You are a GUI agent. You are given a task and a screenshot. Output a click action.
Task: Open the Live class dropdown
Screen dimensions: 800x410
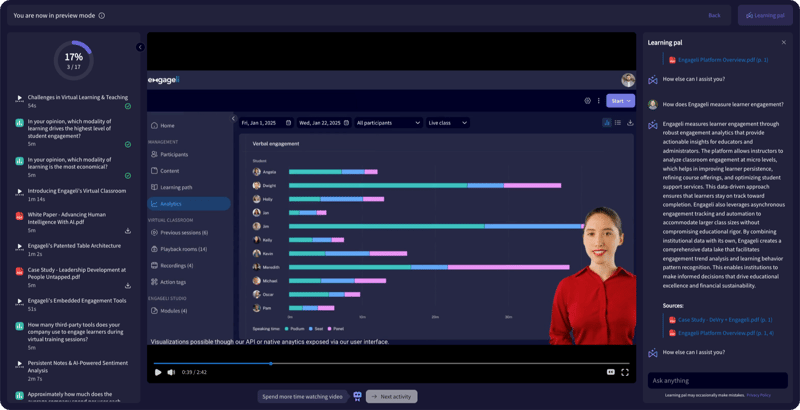pyautogui.click(x=447, y=123)
